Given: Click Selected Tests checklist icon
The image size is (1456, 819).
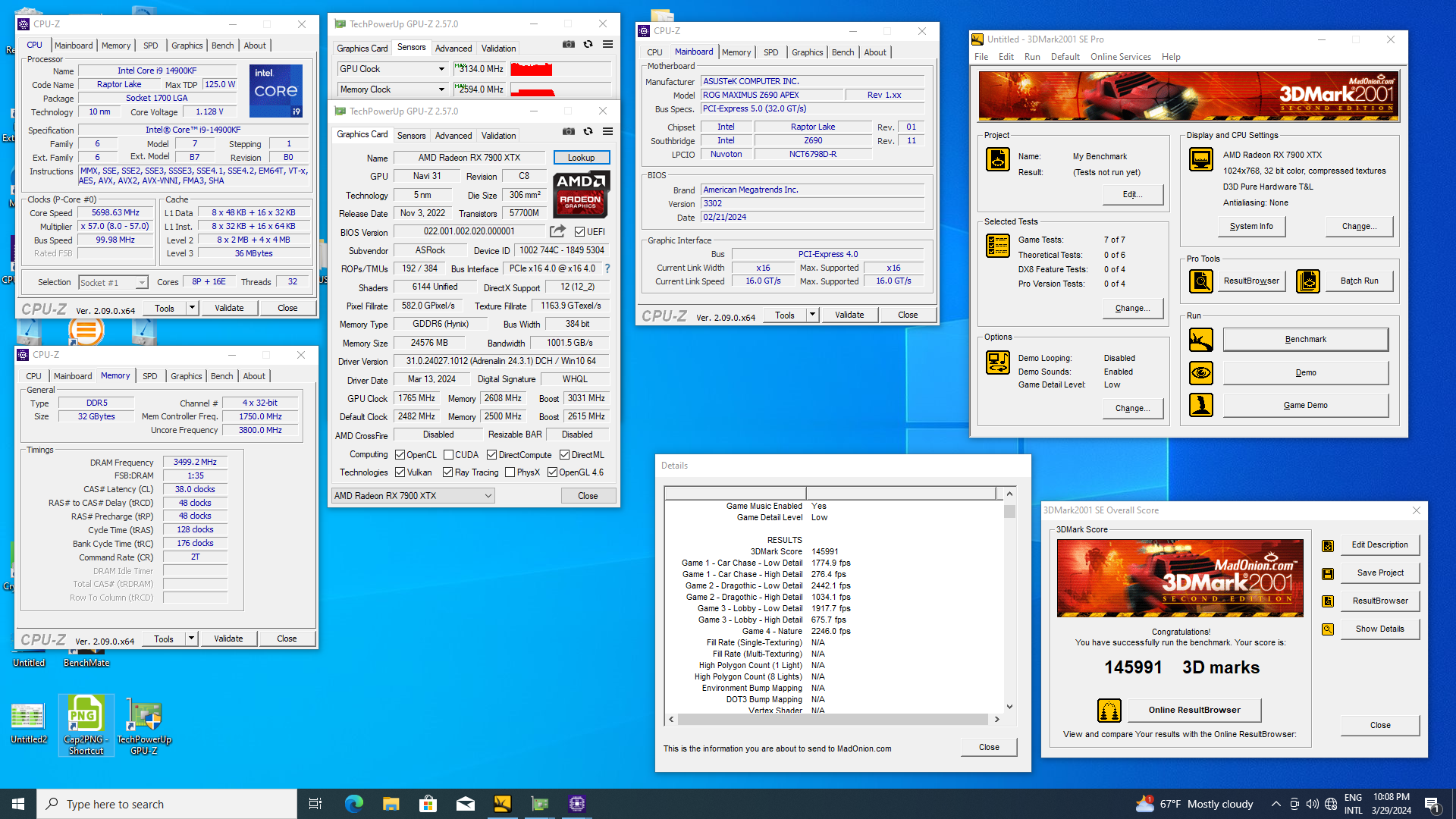Looking at the screenshot, I should [x=998, y=246].
